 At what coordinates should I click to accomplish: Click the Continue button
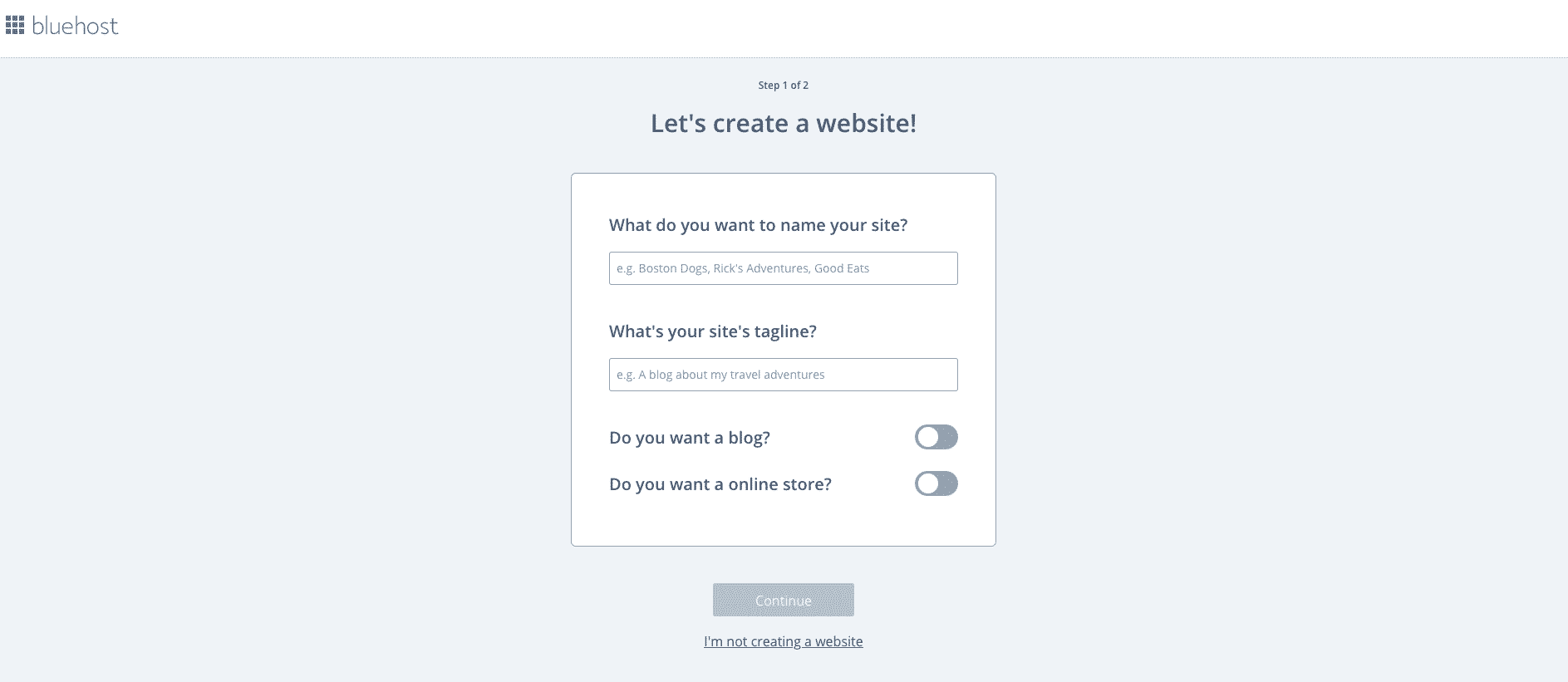coord(782,600)
